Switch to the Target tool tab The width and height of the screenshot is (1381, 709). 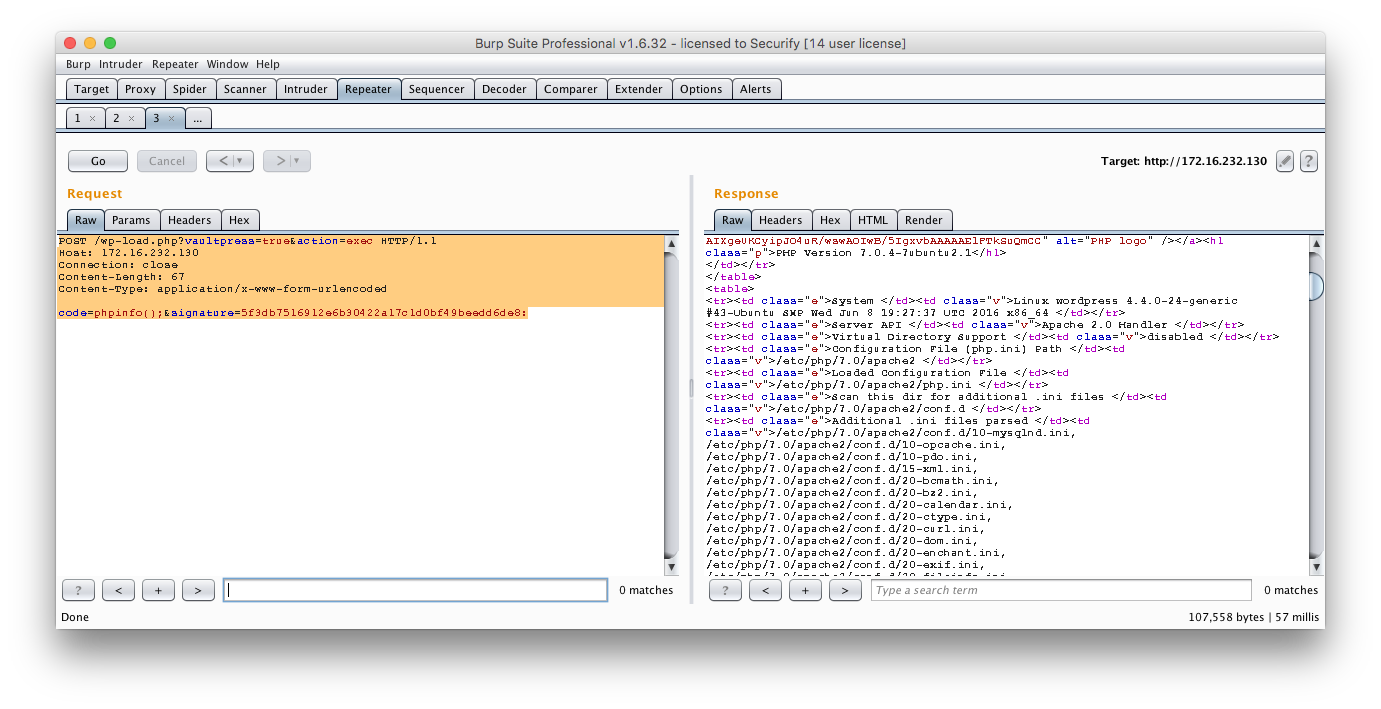(x=92, y=89)
